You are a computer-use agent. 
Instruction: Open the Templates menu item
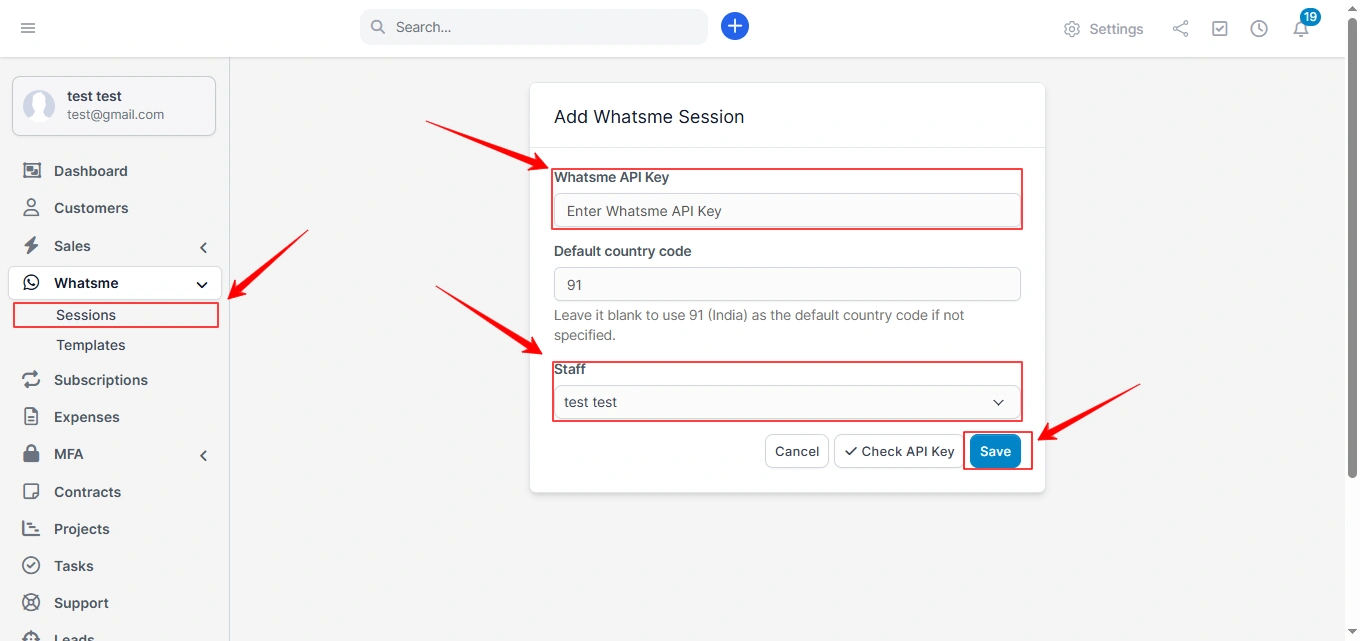pyautogui.click(x=90, y=345)
